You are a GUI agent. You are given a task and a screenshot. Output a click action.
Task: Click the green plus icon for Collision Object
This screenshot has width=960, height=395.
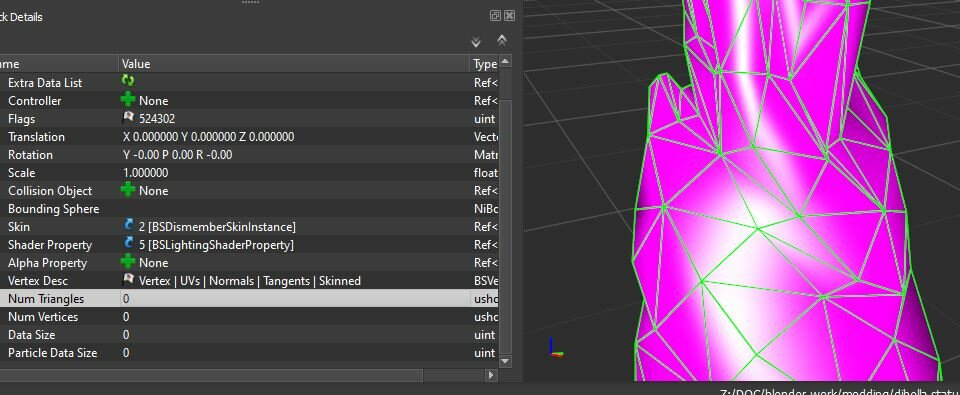click(x=128, y=190)
